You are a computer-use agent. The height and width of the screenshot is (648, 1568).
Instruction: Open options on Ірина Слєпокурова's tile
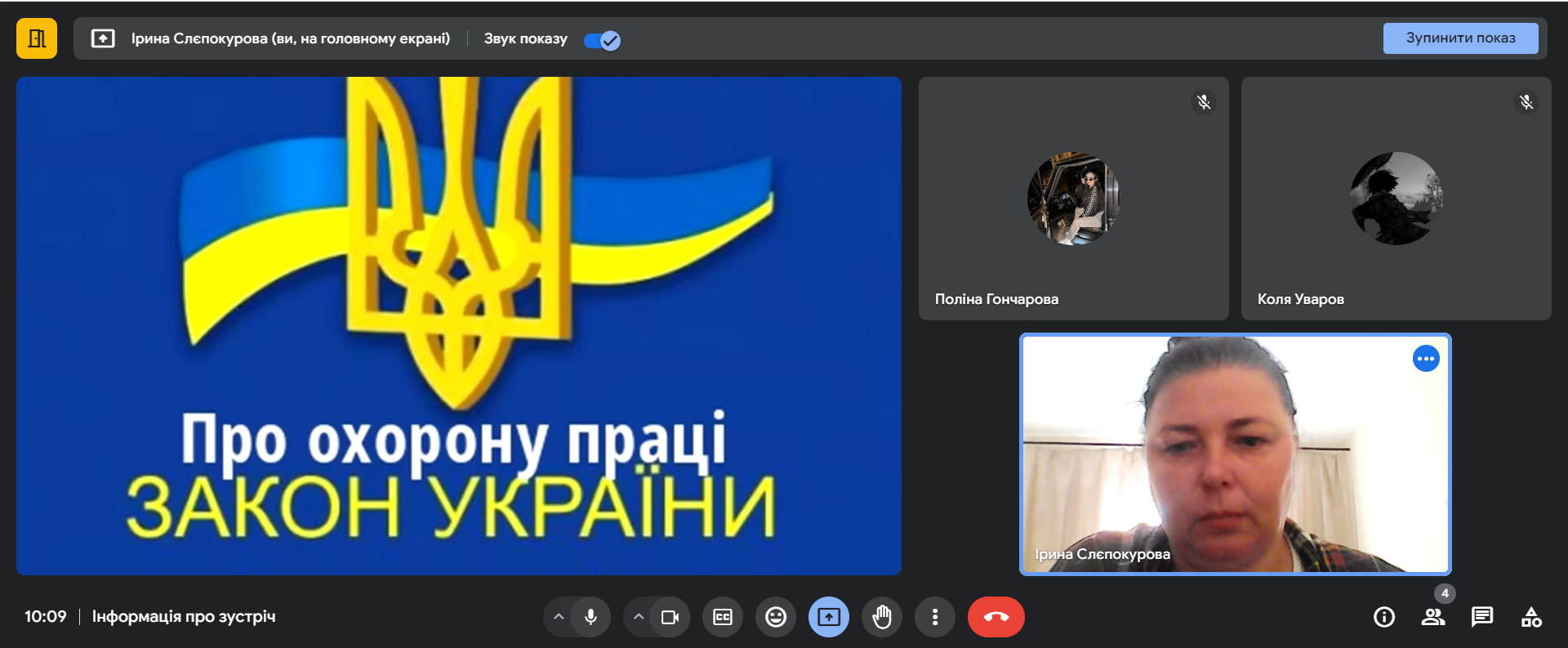pyautogui.click(x=1426, y=359)
